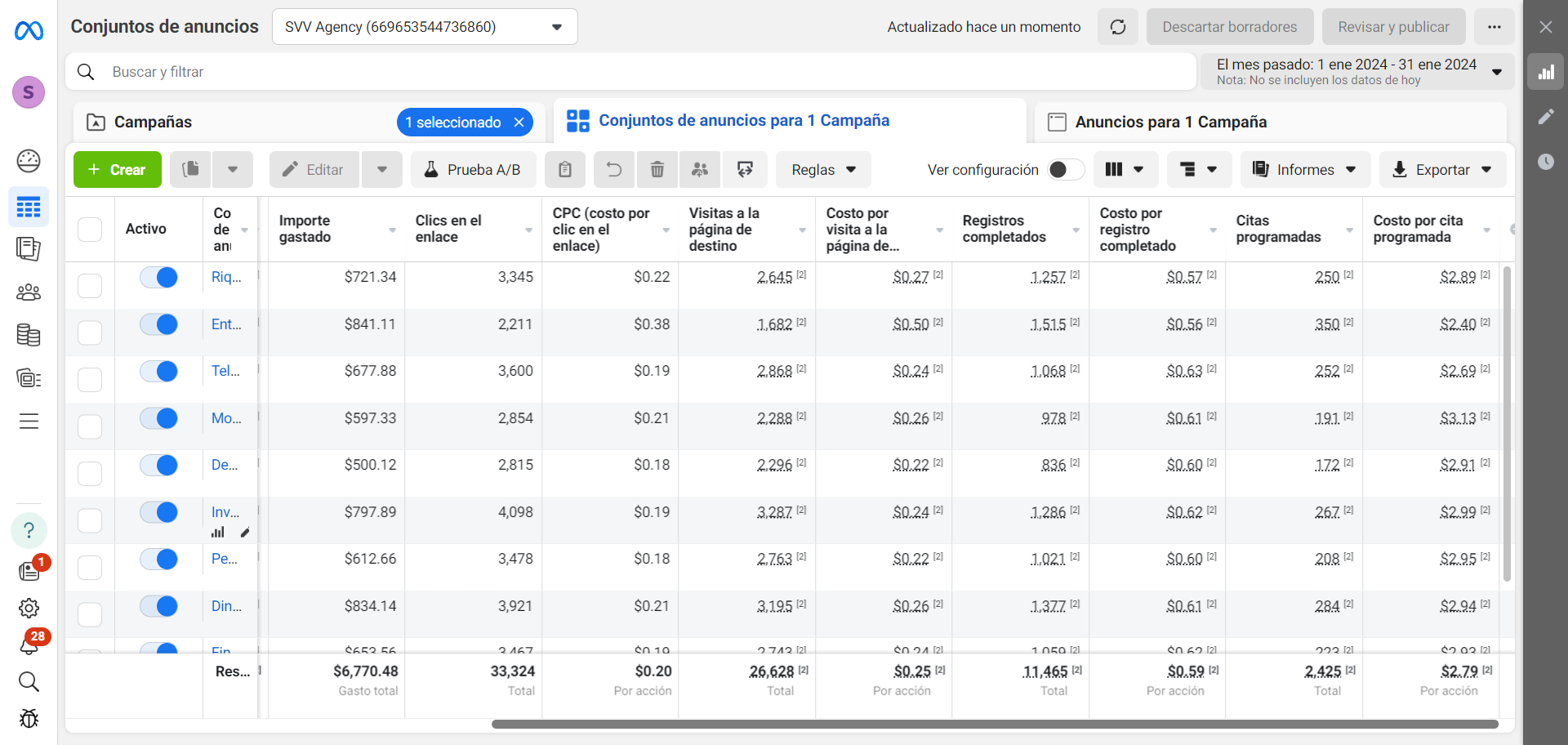View charts icon under the Inv... row
The width and height of the screenshot is (1568, 745).
(x=218, y=533)
